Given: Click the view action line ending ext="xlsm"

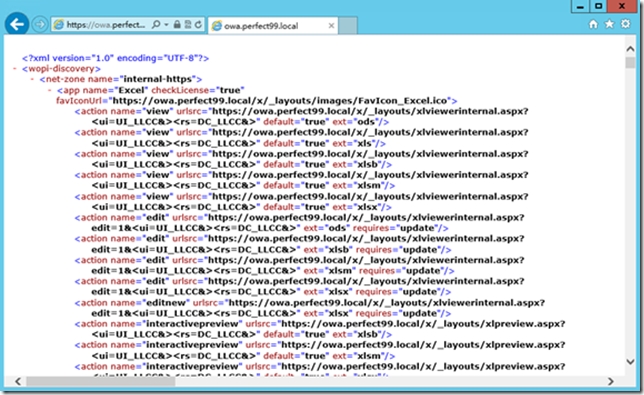Looking at the screenshot, I should pos(243,186).
